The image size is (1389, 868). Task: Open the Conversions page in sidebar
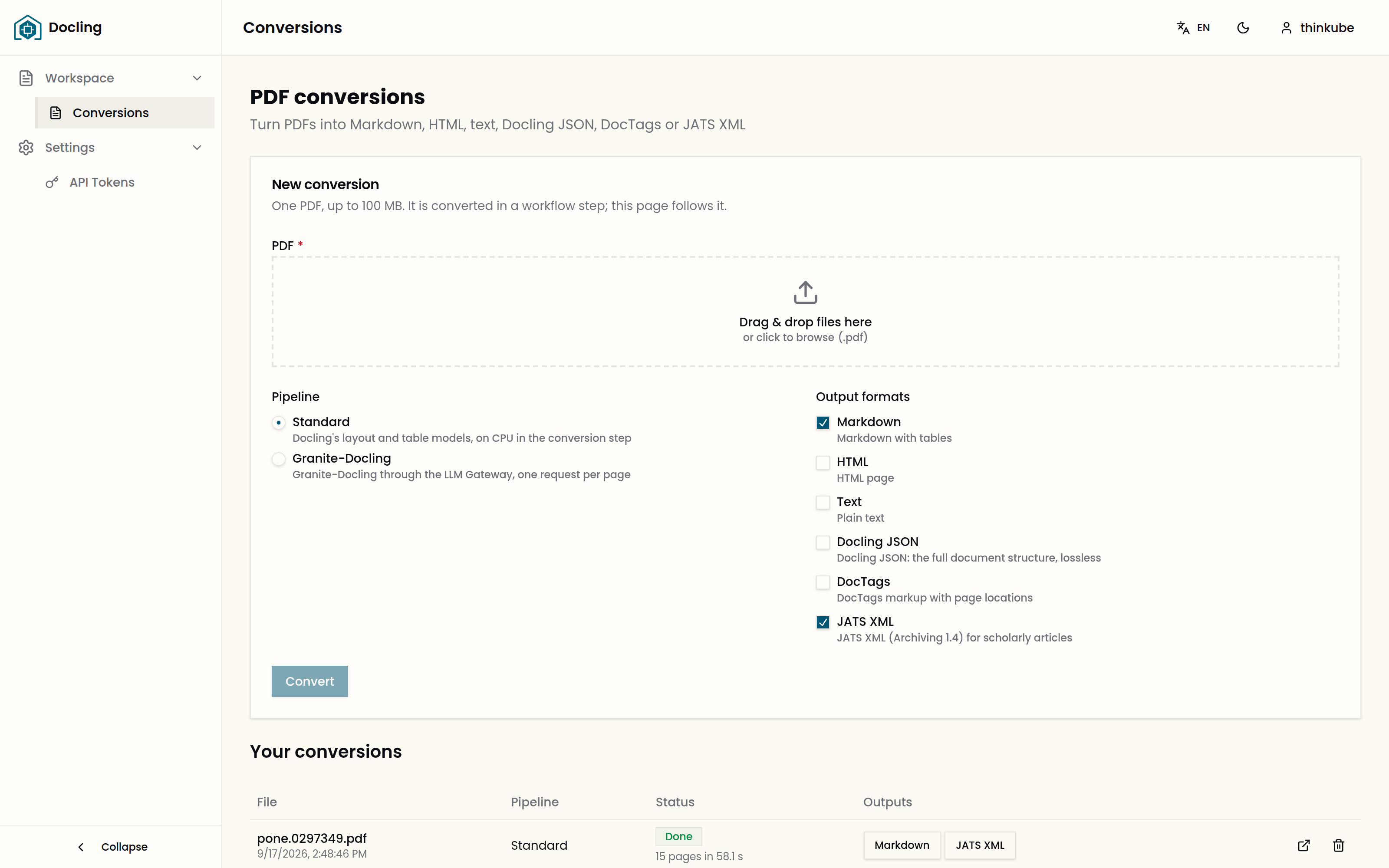point(125,112)
